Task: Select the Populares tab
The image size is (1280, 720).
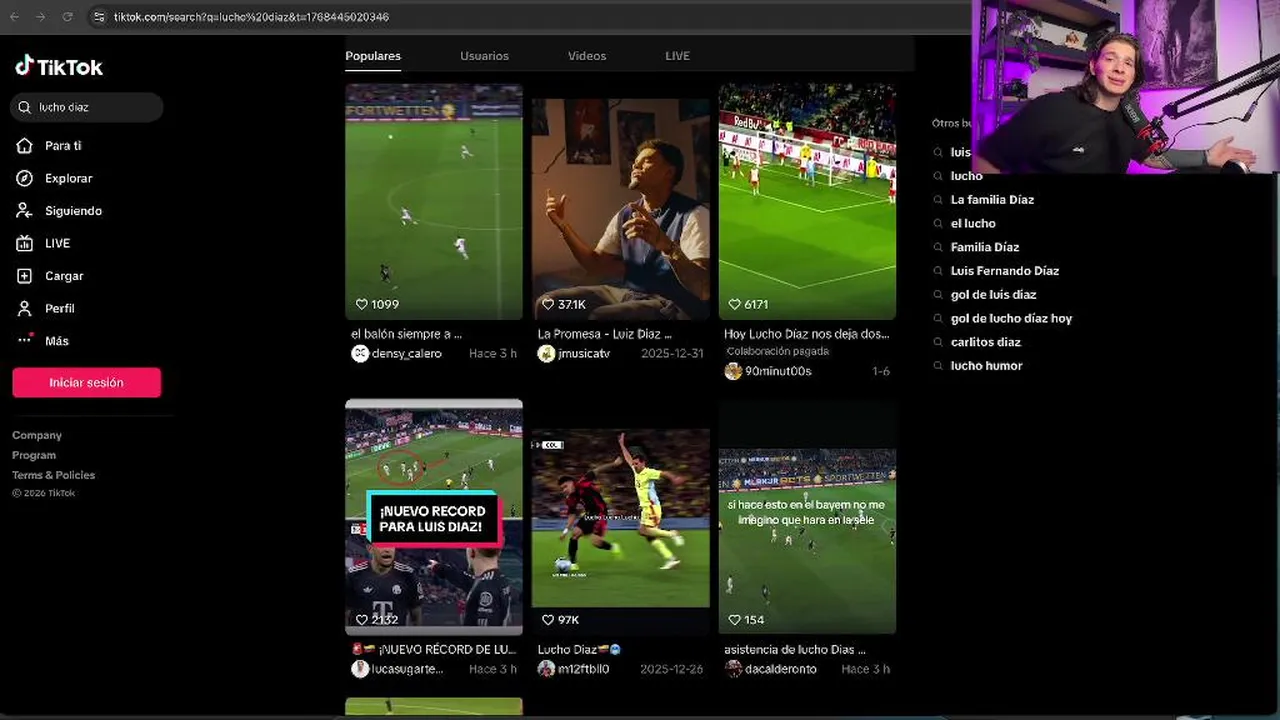Action: click(x=373, y=56)
